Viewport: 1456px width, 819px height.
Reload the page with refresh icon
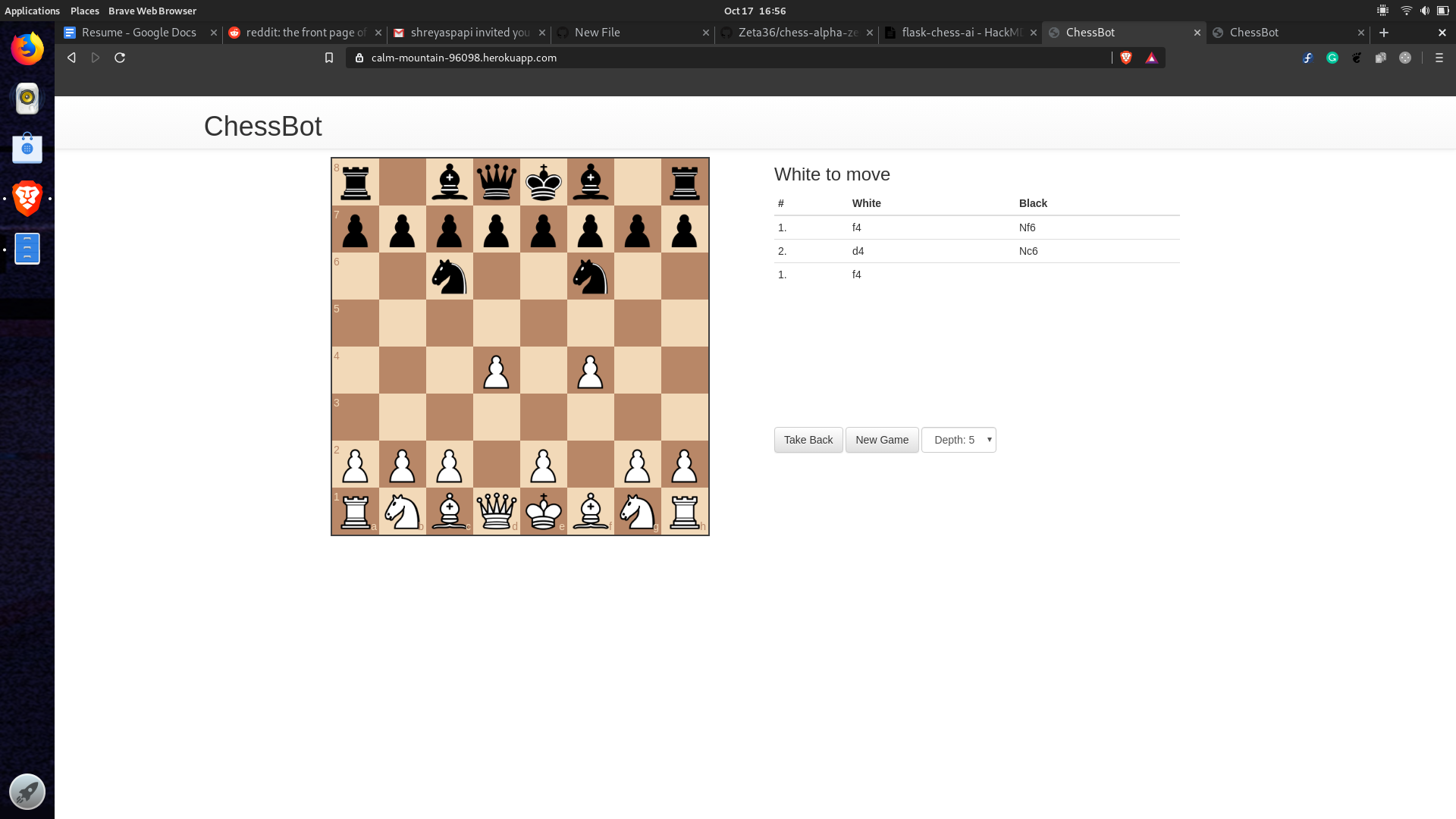tap(120, 58)
